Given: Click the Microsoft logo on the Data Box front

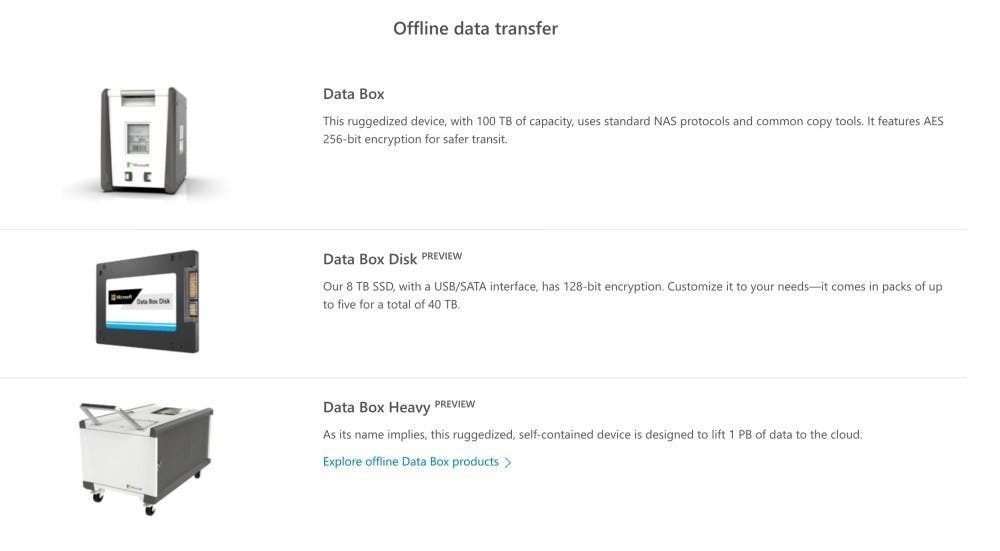Looking at the screenshot, I should [x=138, y=165].
